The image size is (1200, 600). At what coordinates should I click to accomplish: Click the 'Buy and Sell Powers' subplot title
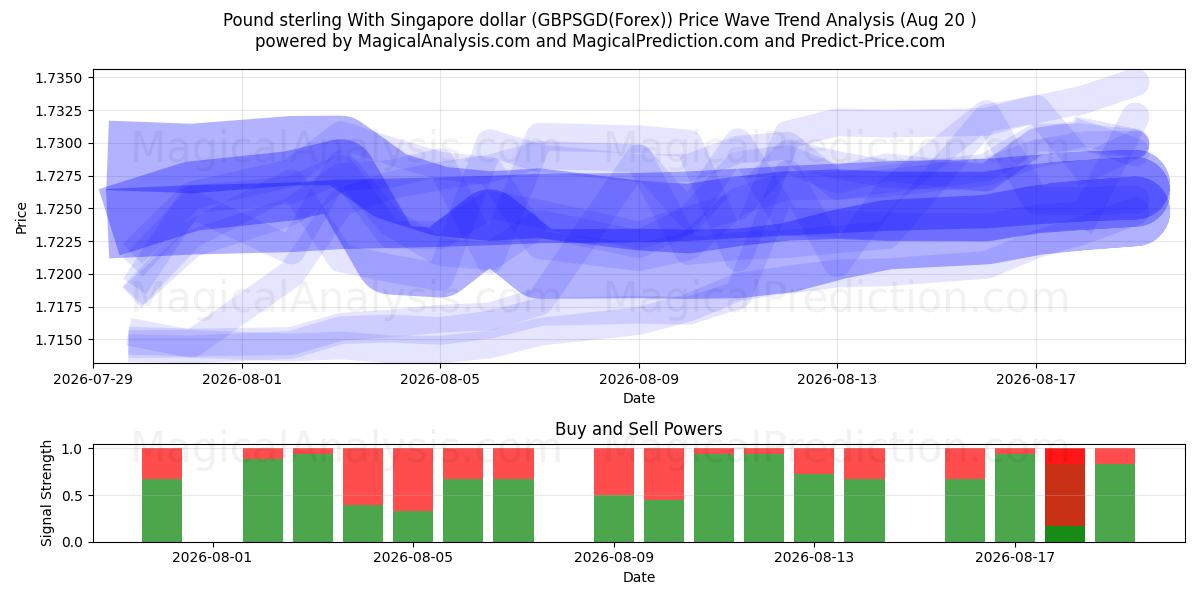pos(639,429)
